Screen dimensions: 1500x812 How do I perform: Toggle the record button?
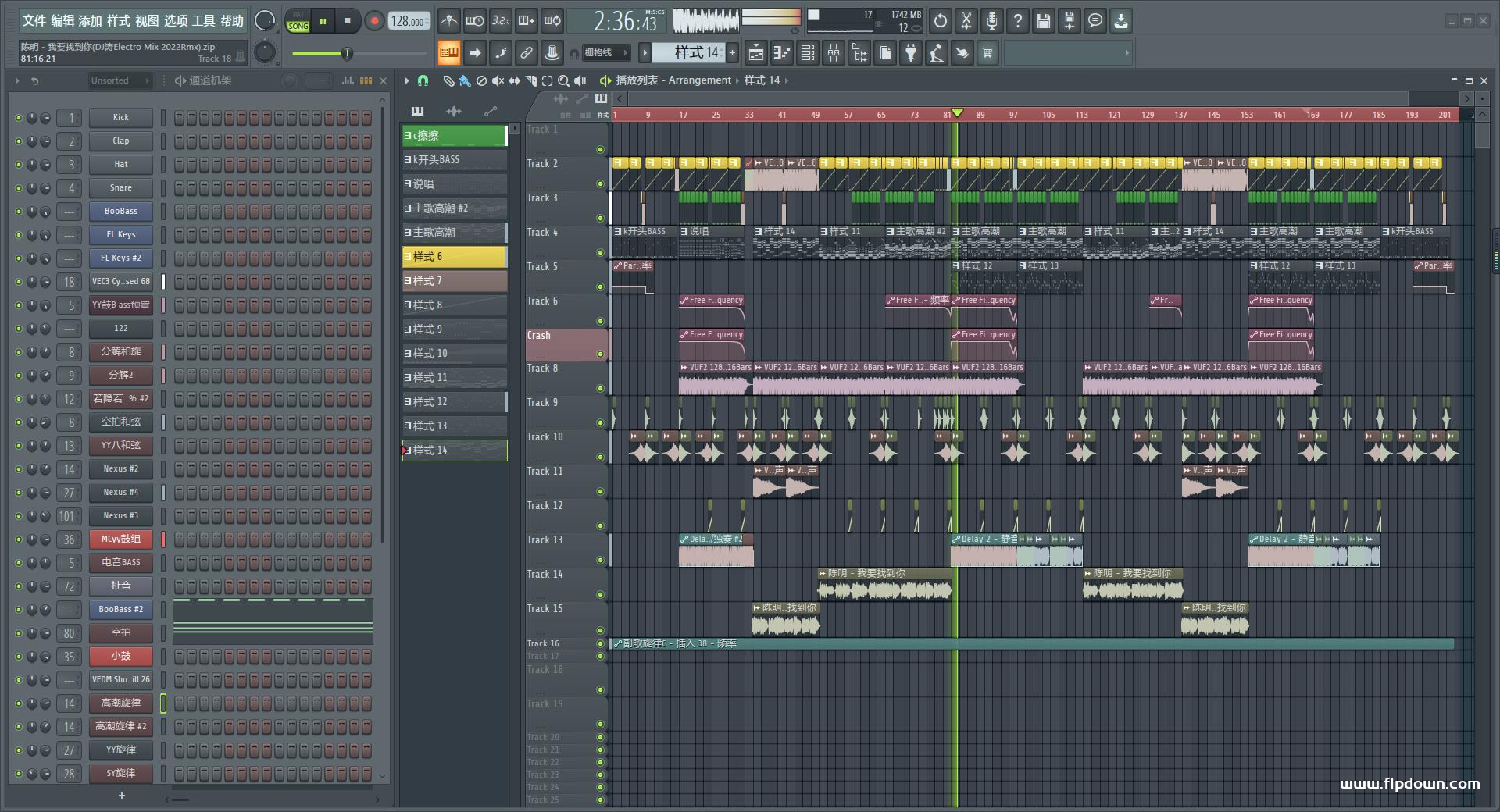374,21
